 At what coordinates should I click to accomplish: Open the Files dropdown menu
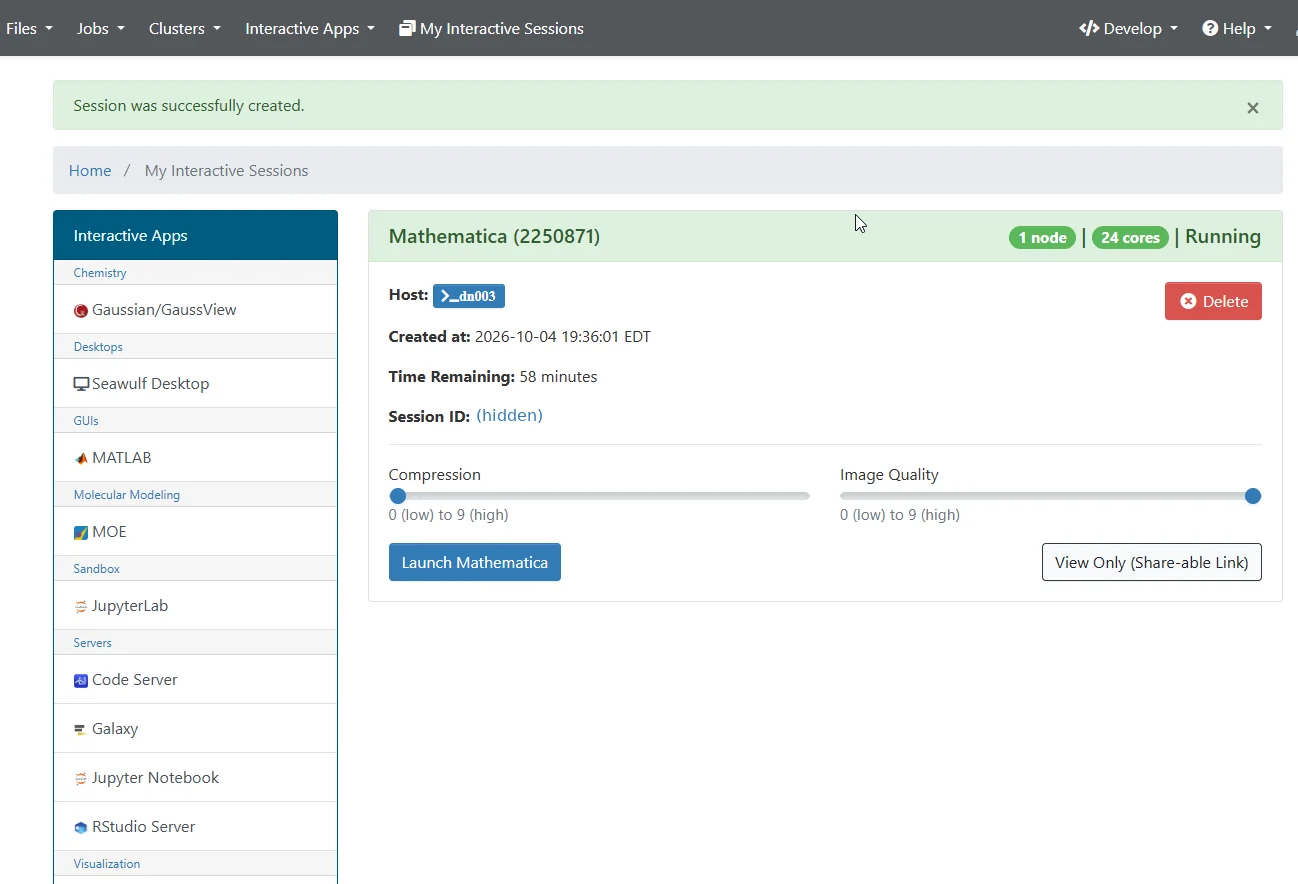[29, 28]
